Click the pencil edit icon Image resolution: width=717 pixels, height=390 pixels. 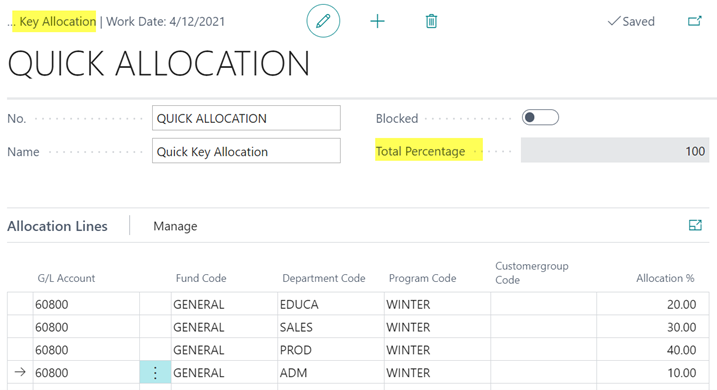323,21
